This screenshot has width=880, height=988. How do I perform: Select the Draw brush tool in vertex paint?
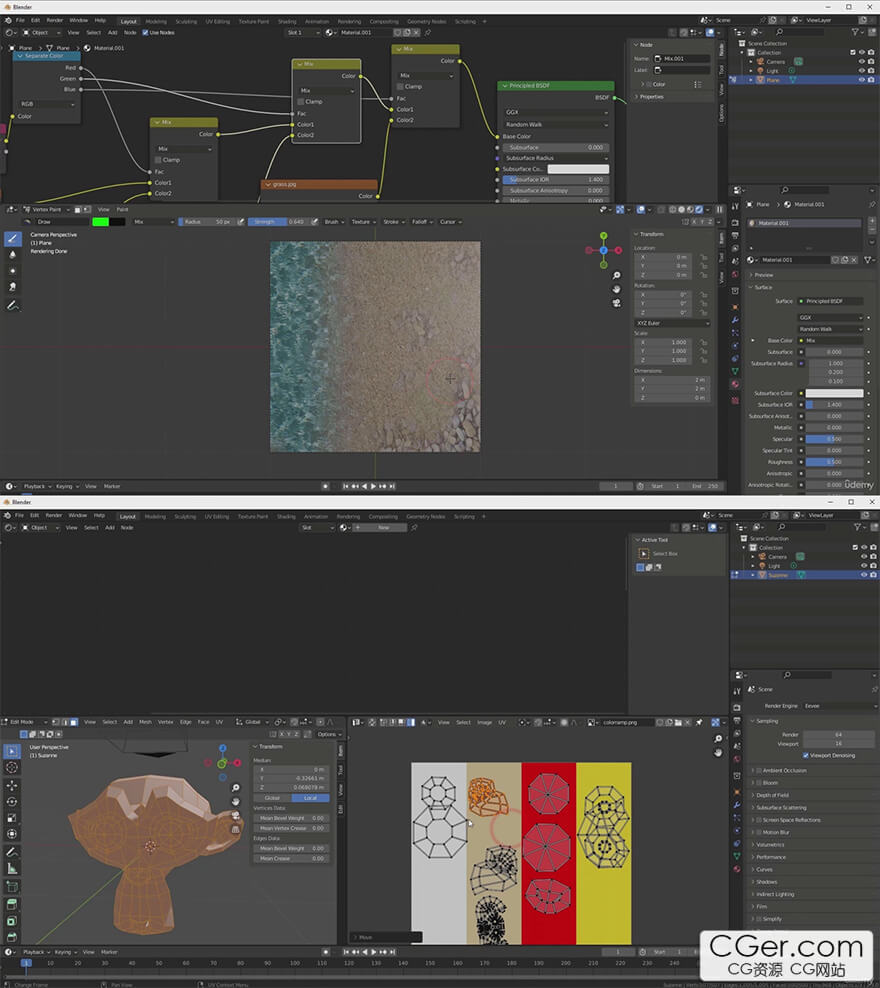pos(13,239)
